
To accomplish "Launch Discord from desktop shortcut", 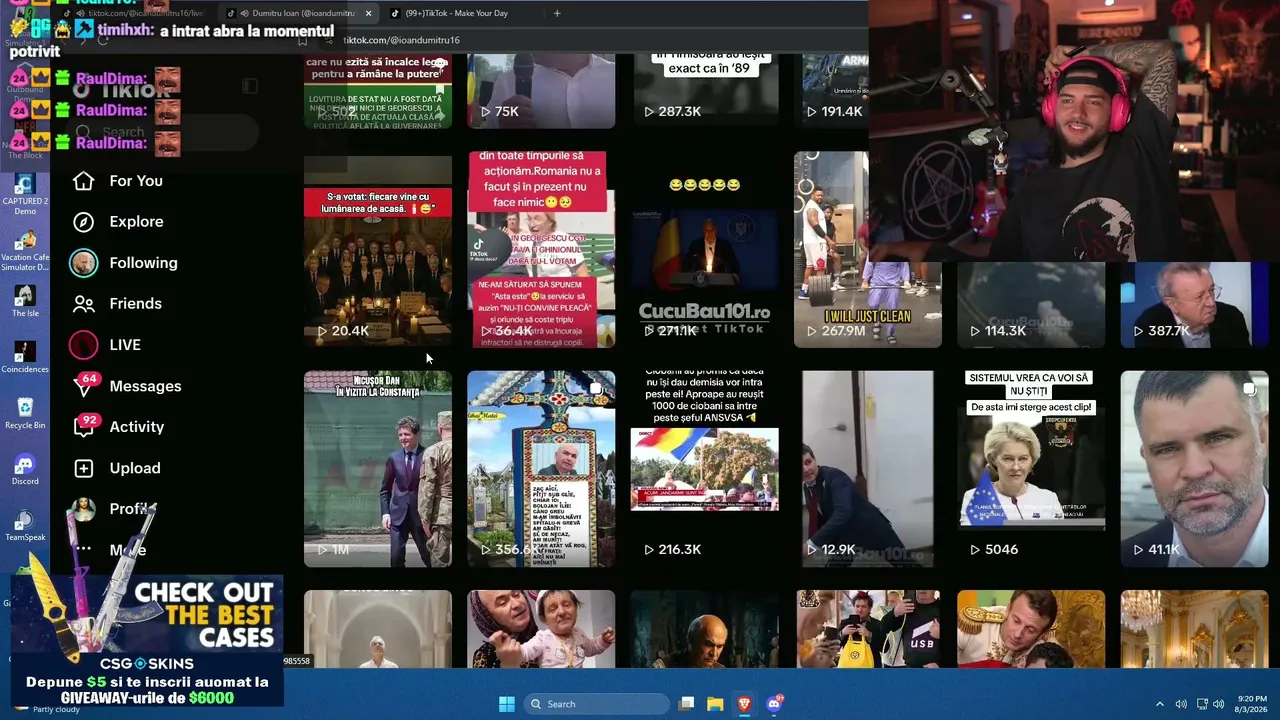I will pyautogui.click(x=25, y=469).
